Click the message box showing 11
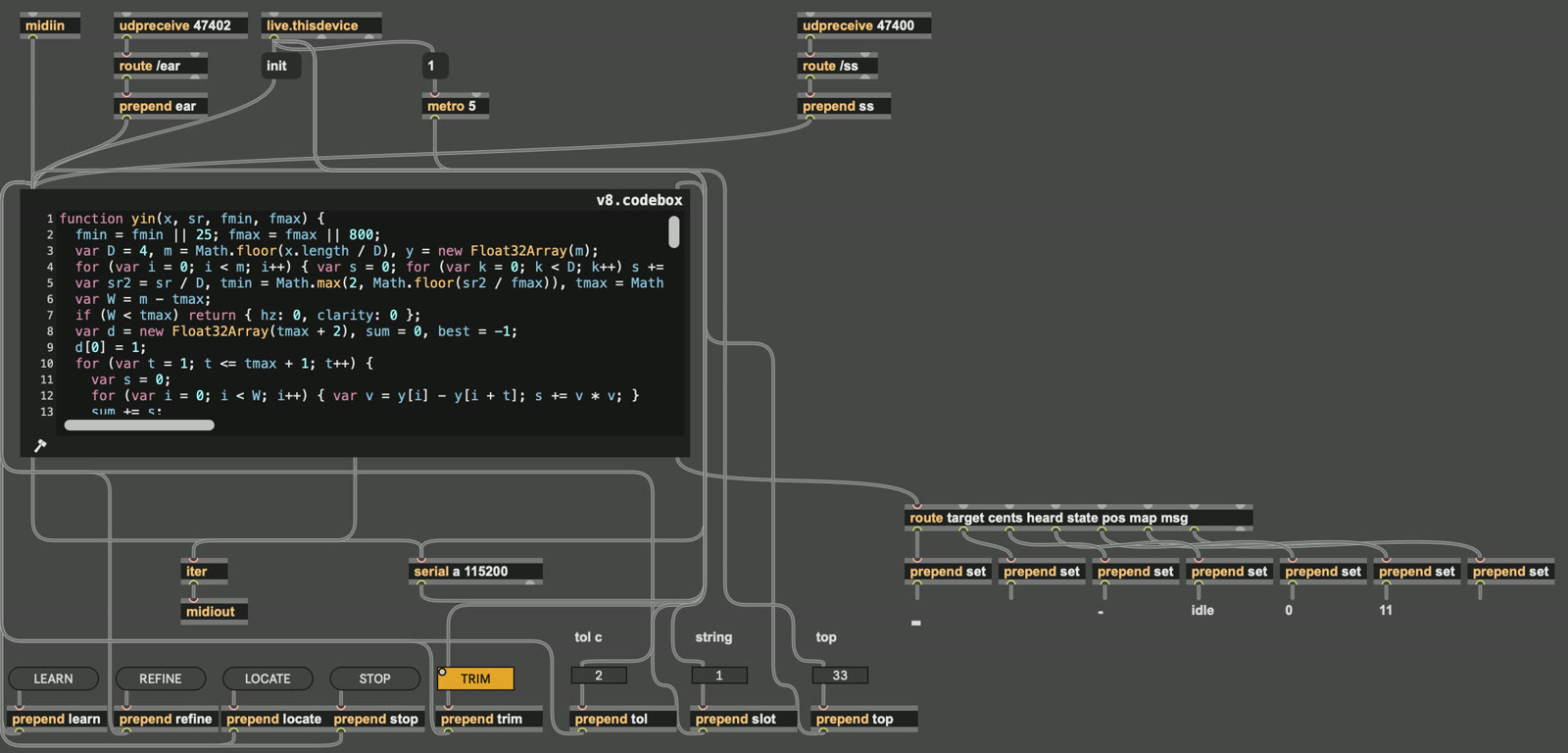 point(1386,610)
